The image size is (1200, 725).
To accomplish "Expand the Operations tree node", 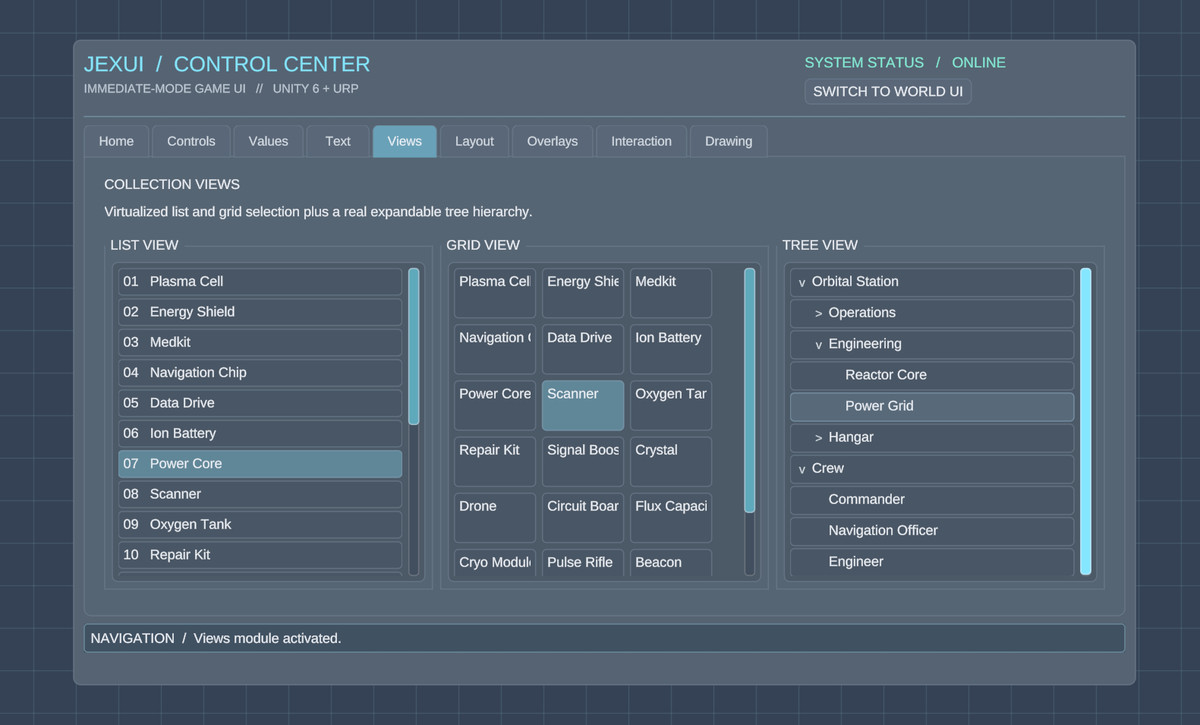I will (x=818, y=313).
